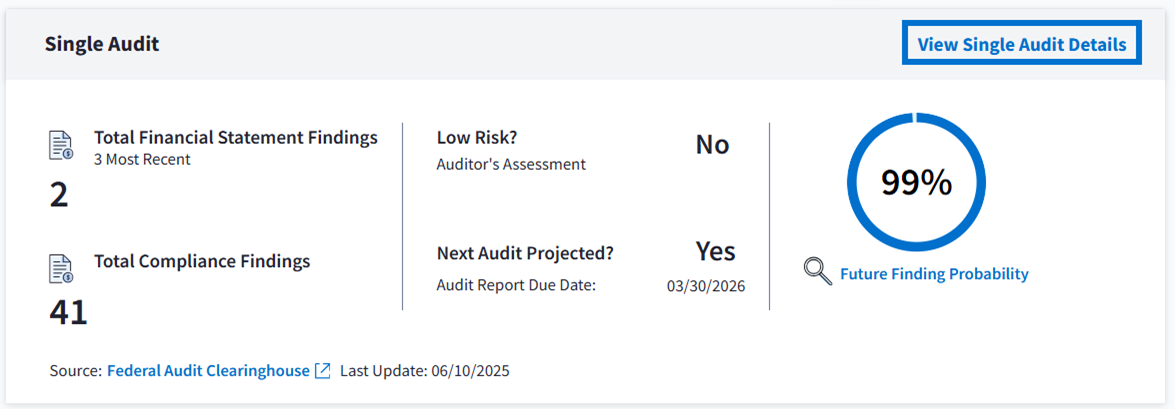
Task: Click the compliance findings count of 41
Action: [68, 312]
